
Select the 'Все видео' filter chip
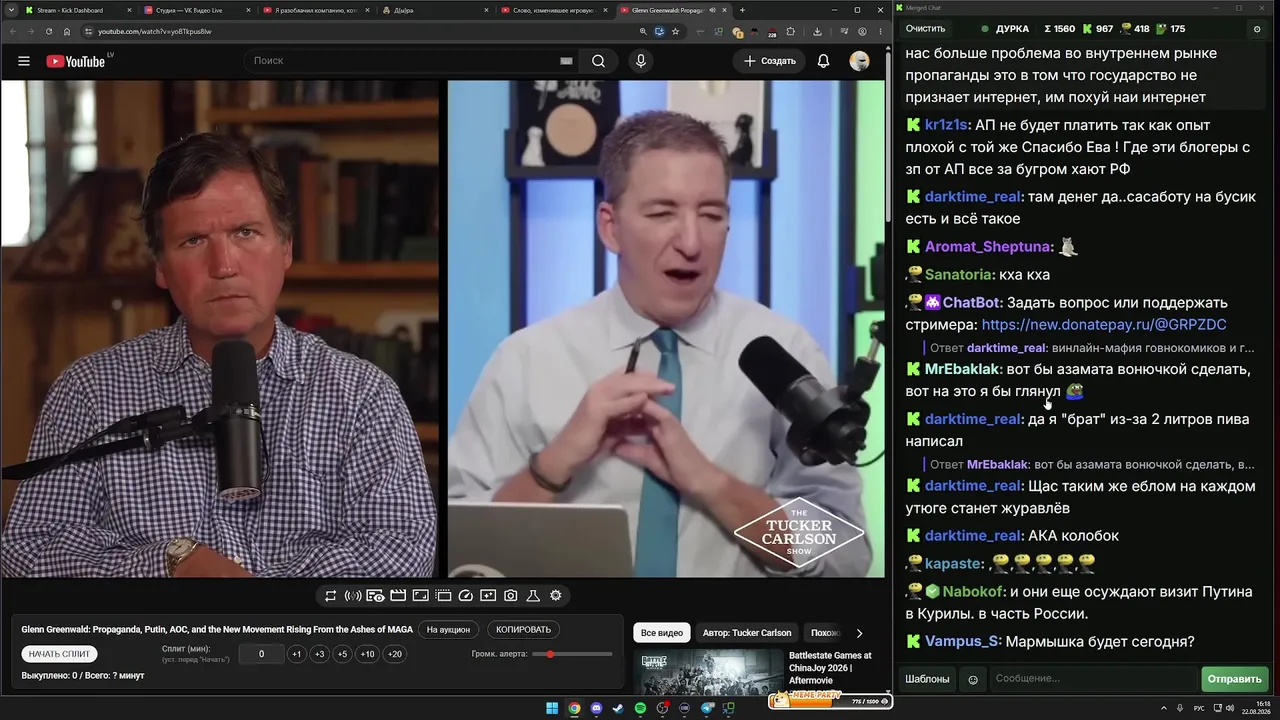click(662, 633)
